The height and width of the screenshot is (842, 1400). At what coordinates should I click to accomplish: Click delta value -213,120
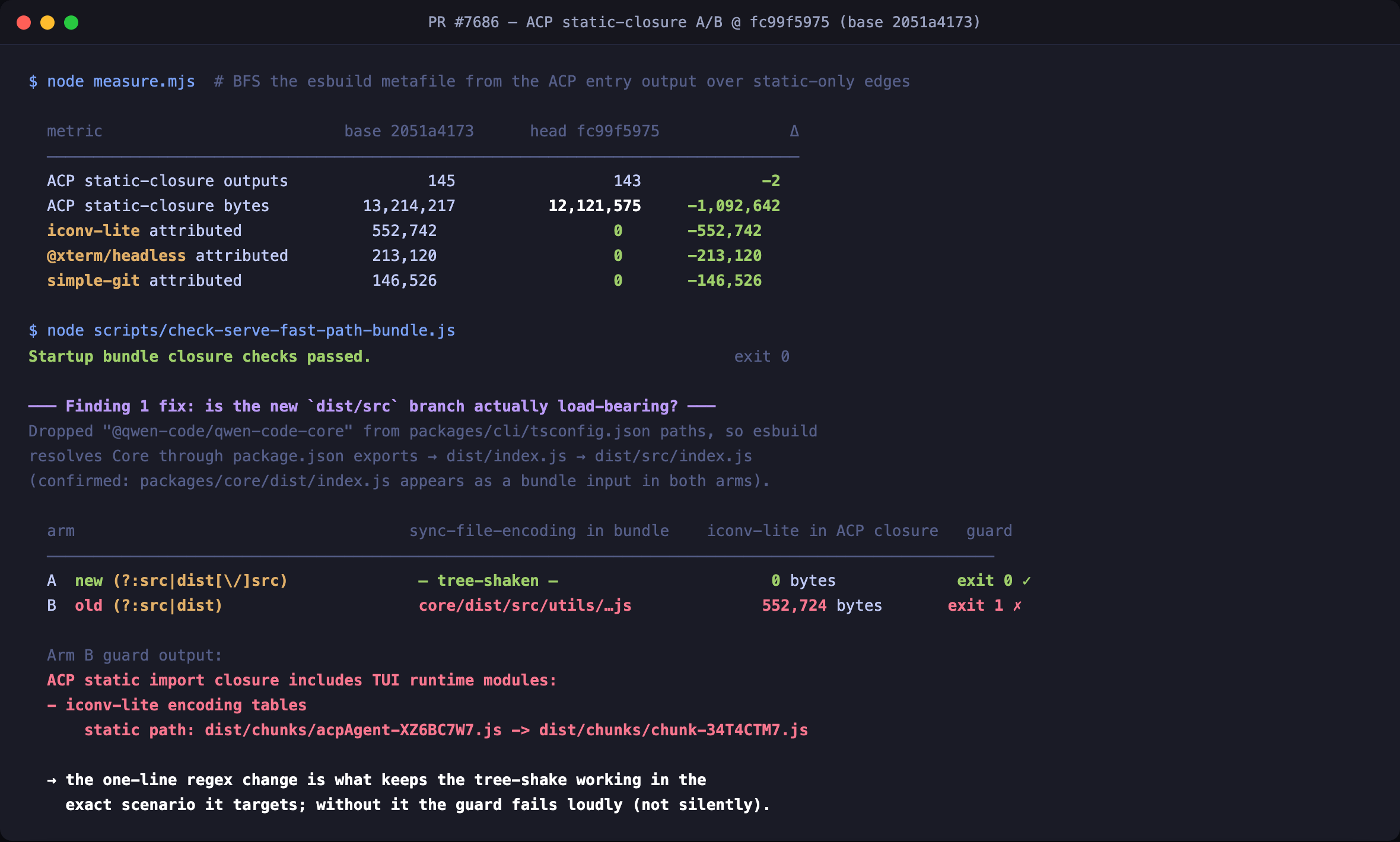[724, 256]
